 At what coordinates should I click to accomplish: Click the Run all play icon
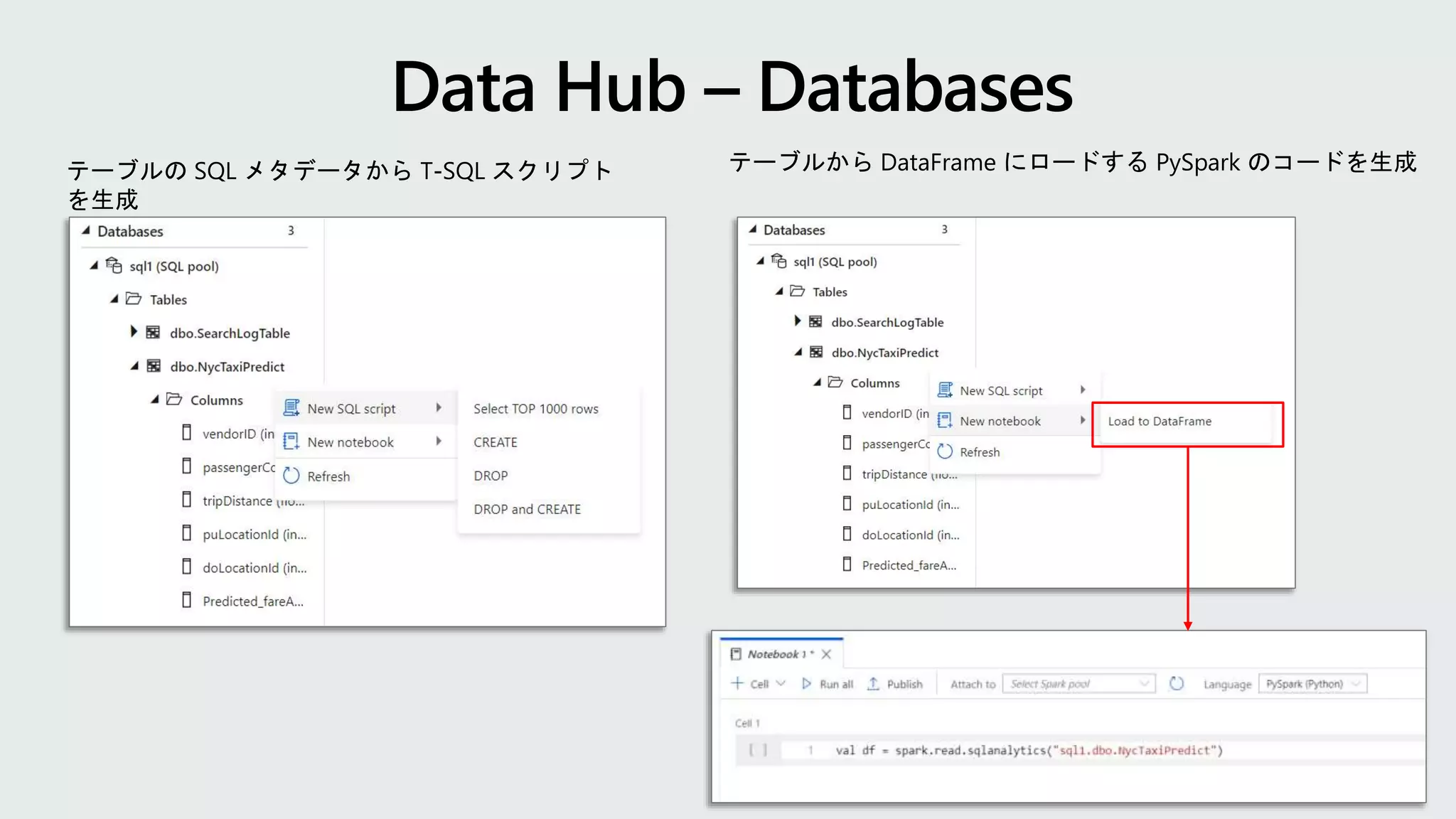[x=806, y=683]
